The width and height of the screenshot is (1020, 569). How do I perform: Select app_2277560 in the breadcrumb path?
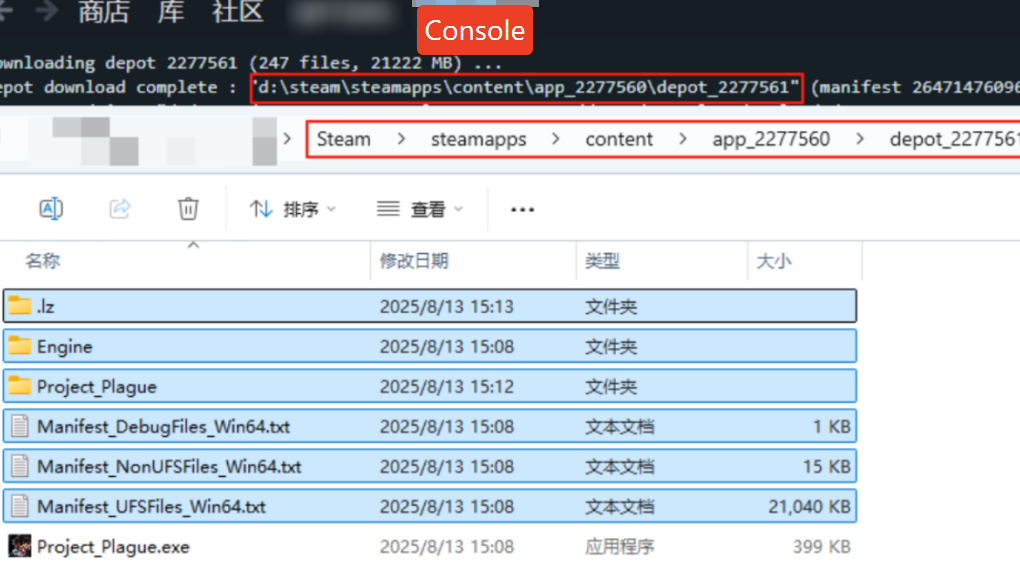click(771, 139)
